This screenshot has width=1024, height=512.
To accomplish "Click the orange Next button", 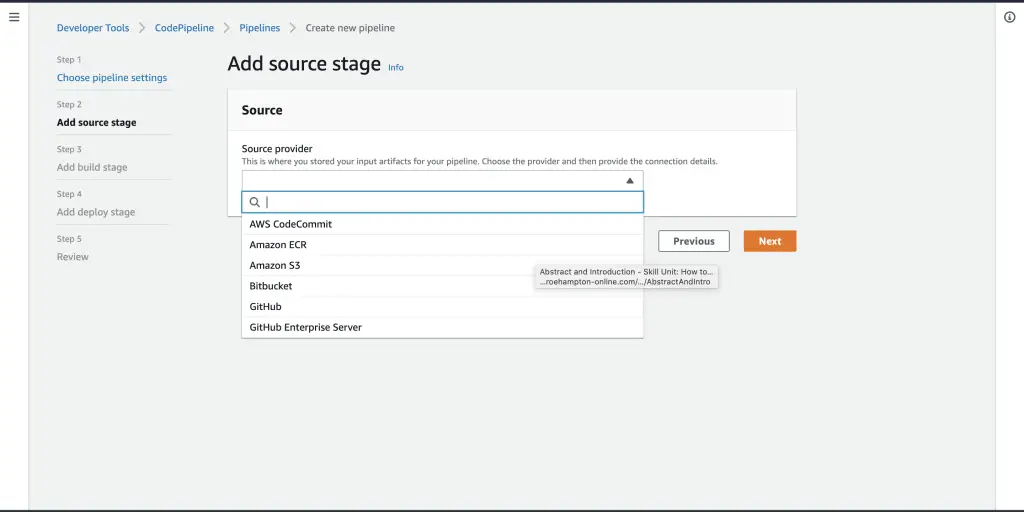I will click(x=770, y=241).
